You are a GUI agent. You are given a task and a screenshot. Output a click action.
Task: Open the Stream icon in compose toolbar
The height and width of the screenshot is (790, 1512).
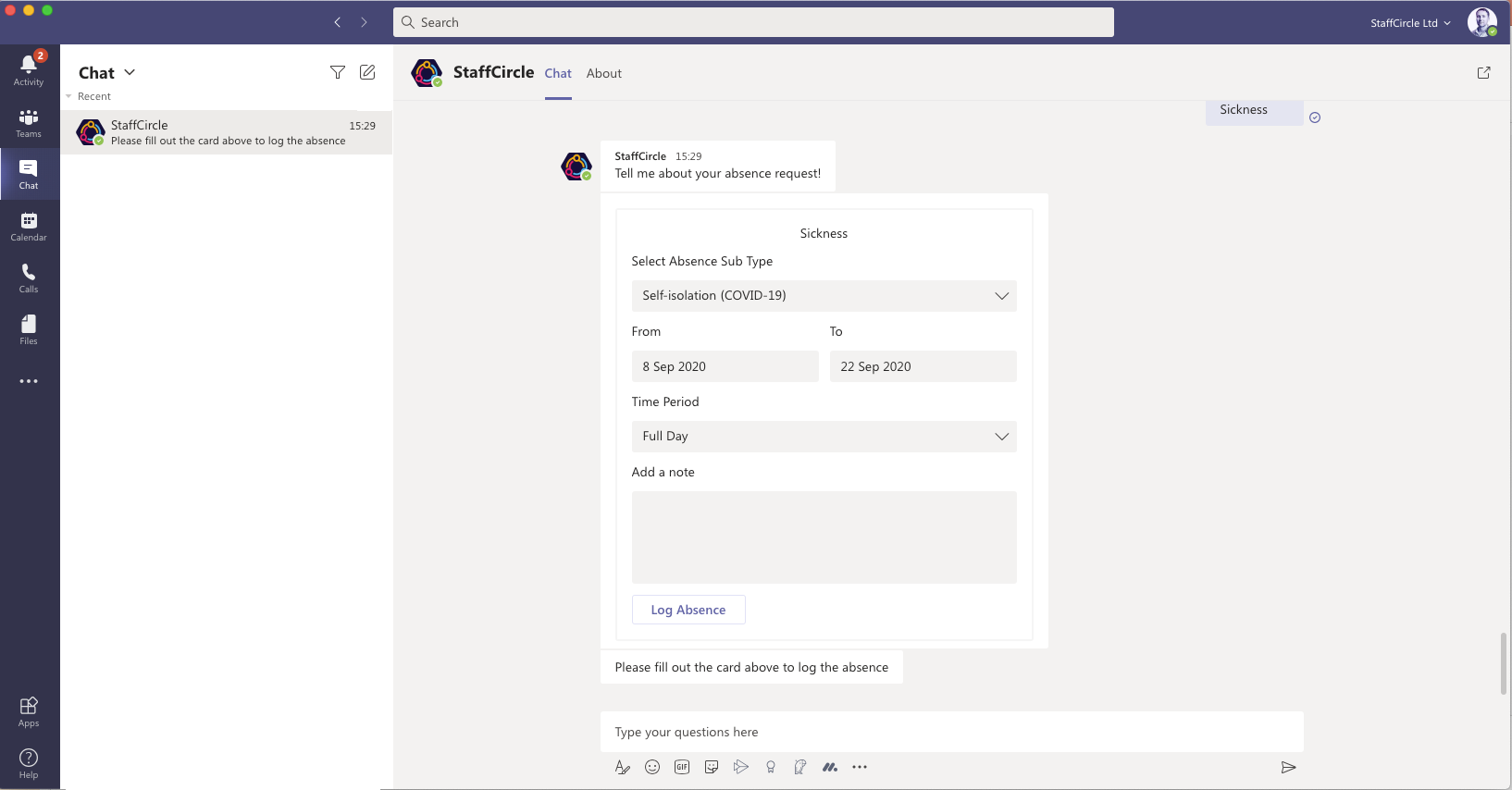(741, 767)
